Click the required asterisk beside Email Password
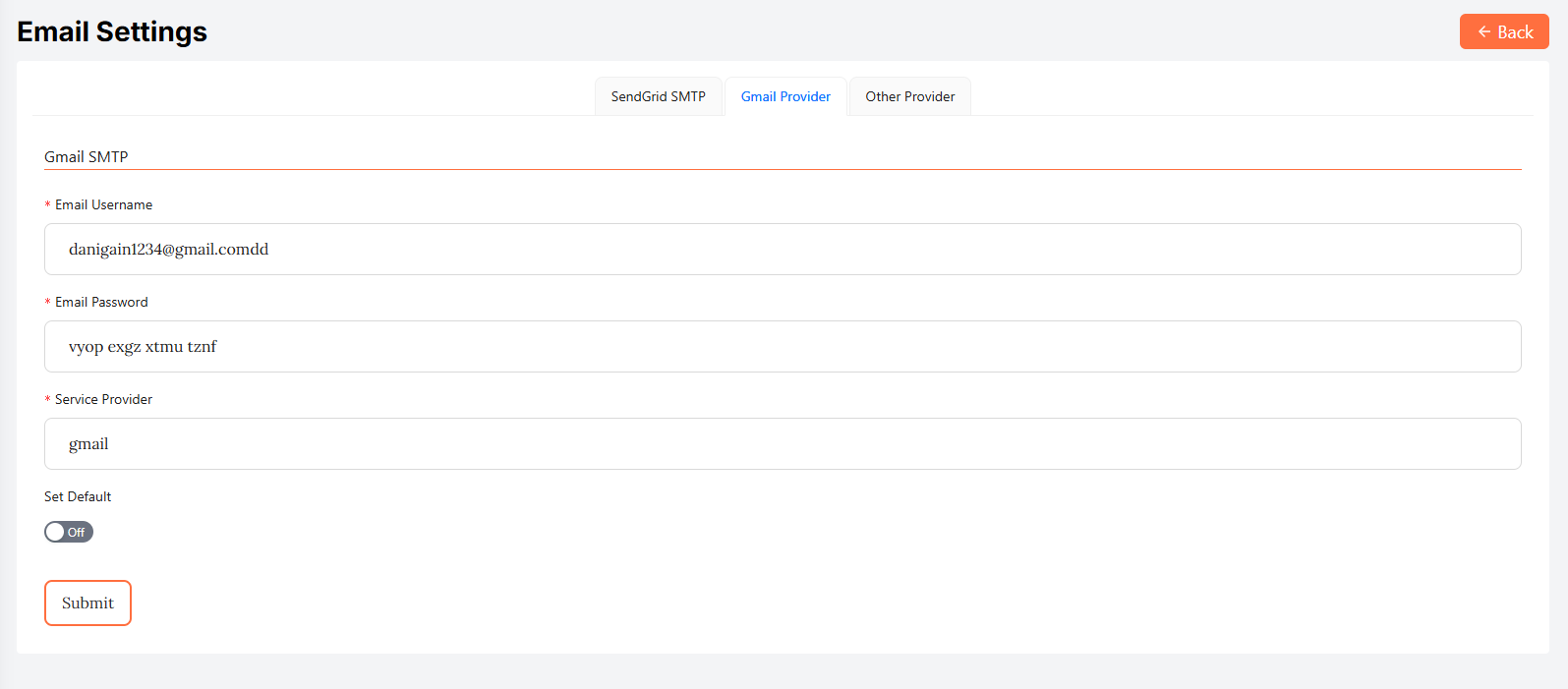1568x689 pixels. pos(47,303)
